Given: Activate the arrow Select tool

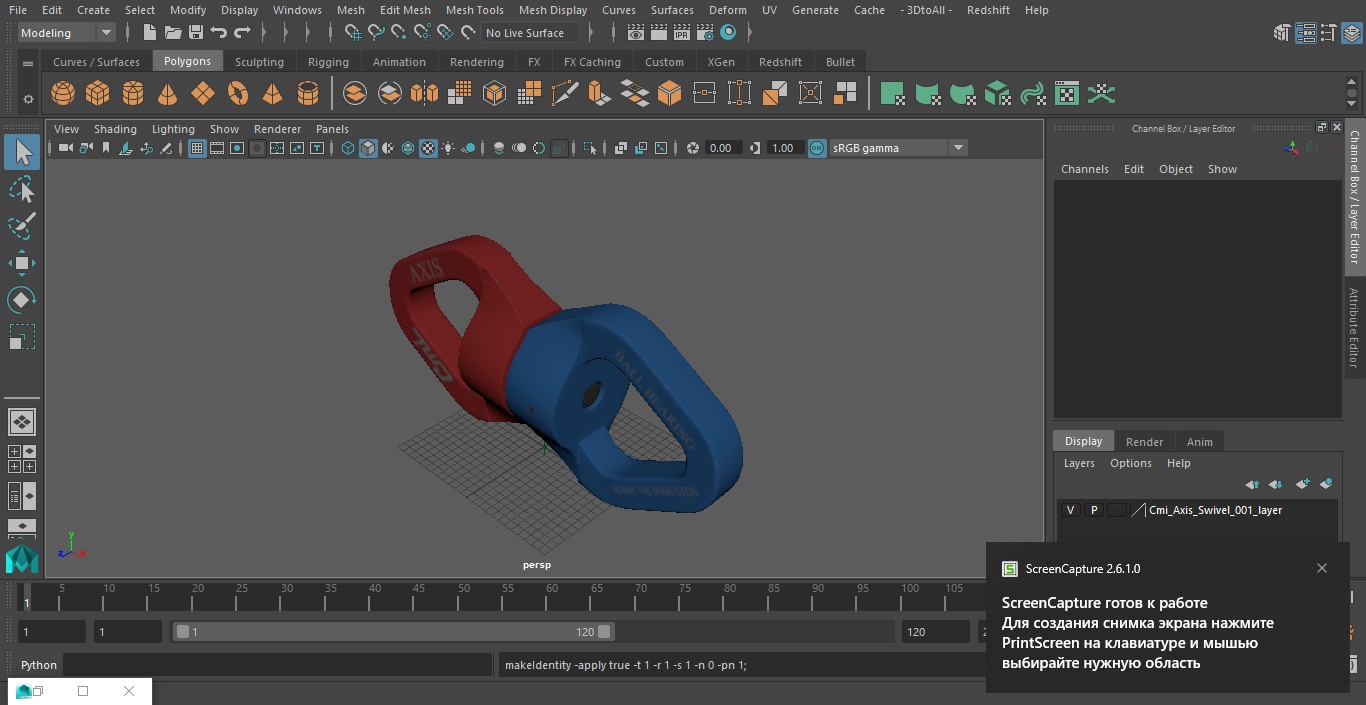Looking at the screenshot, I should click(22, 152).
